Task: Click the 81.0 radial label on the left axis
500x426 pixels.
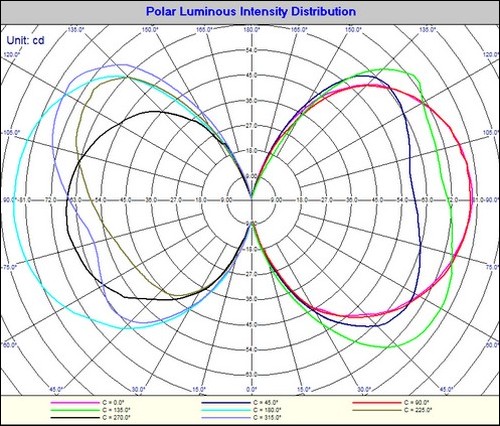Action: click(25, 200)
